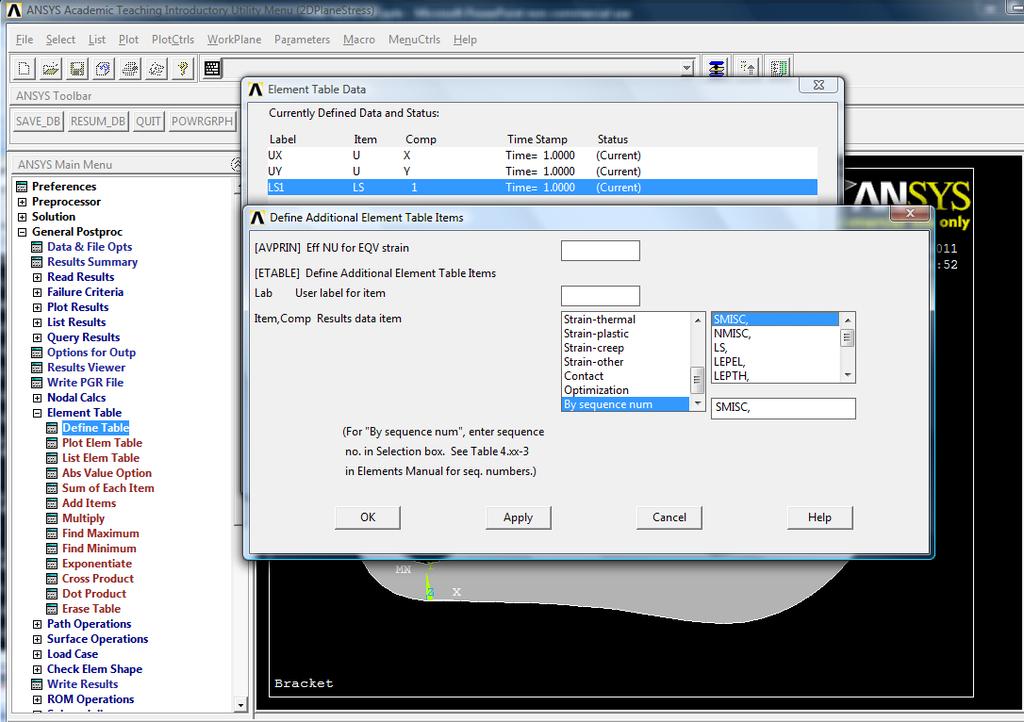1024x722 pixels.
Task: Collapse the General Postproc node
Action: tap(22, 232)
